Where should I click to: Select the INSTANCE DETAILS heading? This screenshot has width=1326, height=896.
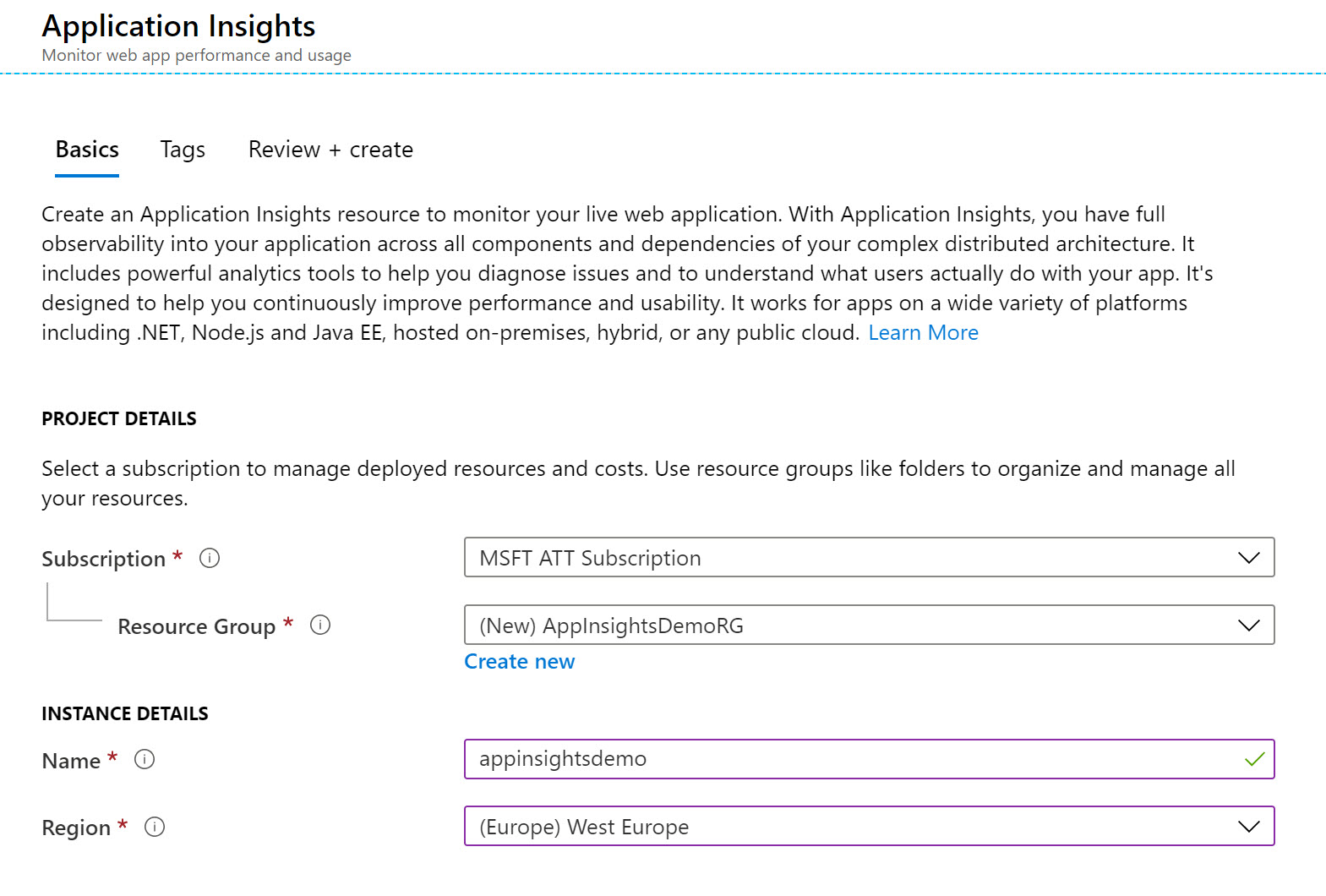[x=125, y=713]
